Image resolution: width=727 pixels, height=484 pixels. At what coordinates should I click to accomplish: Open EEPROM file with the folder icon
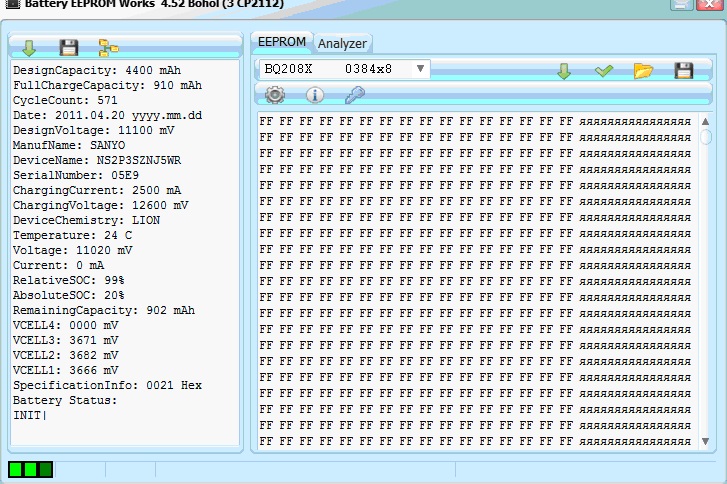coord(643,70)
